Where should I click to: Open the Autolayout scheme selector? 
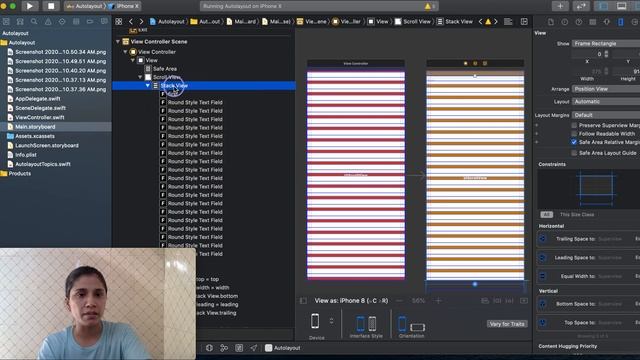[x=84, y=6]
